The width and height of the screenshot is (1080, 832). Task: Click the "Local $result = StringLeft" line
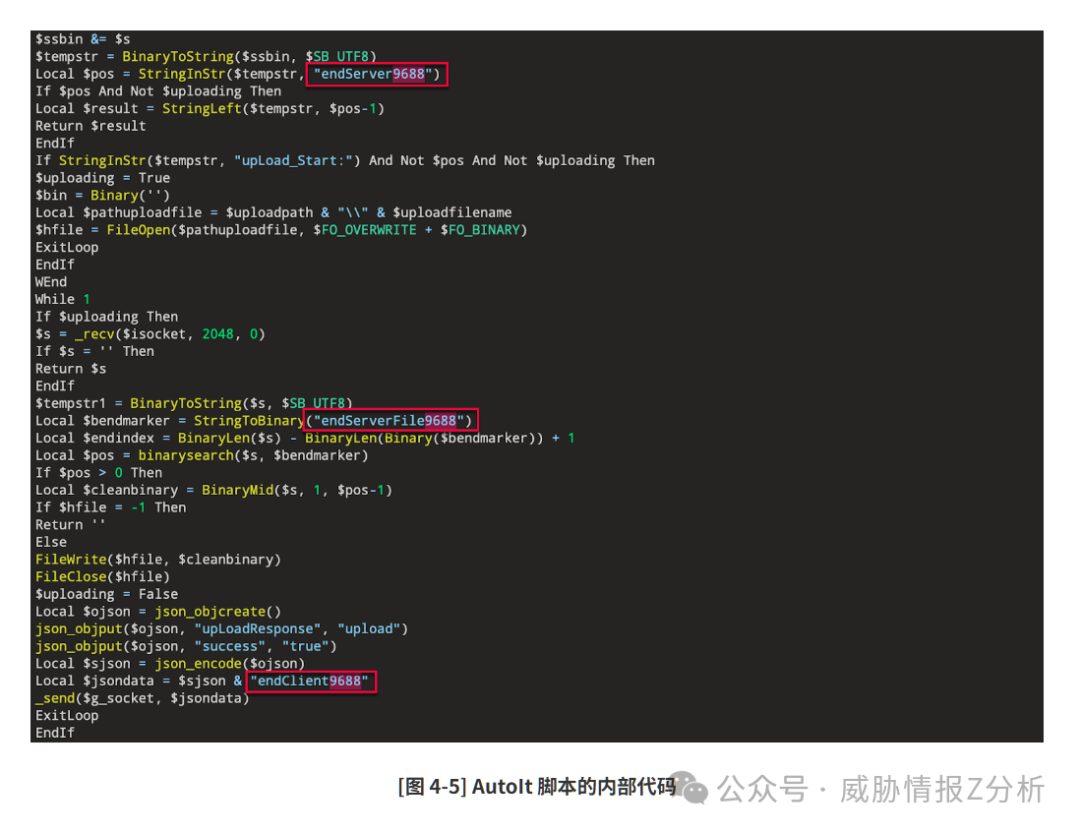pyautogui.click(x=210, y=108)
